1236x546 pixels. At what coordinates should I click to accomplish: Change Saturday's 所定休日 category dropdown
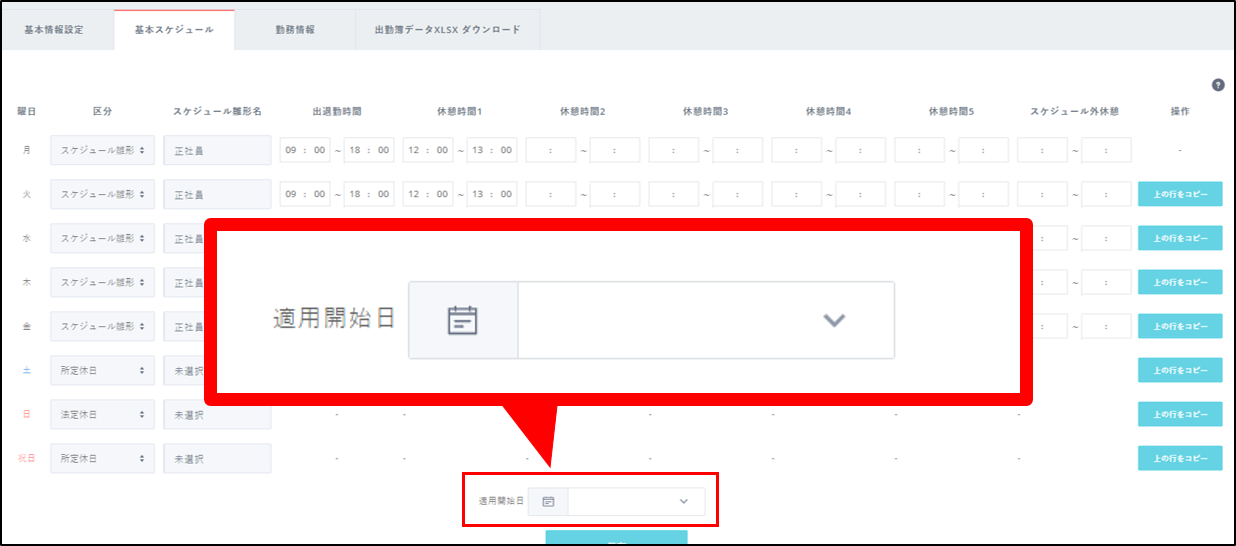coord(103,370)
